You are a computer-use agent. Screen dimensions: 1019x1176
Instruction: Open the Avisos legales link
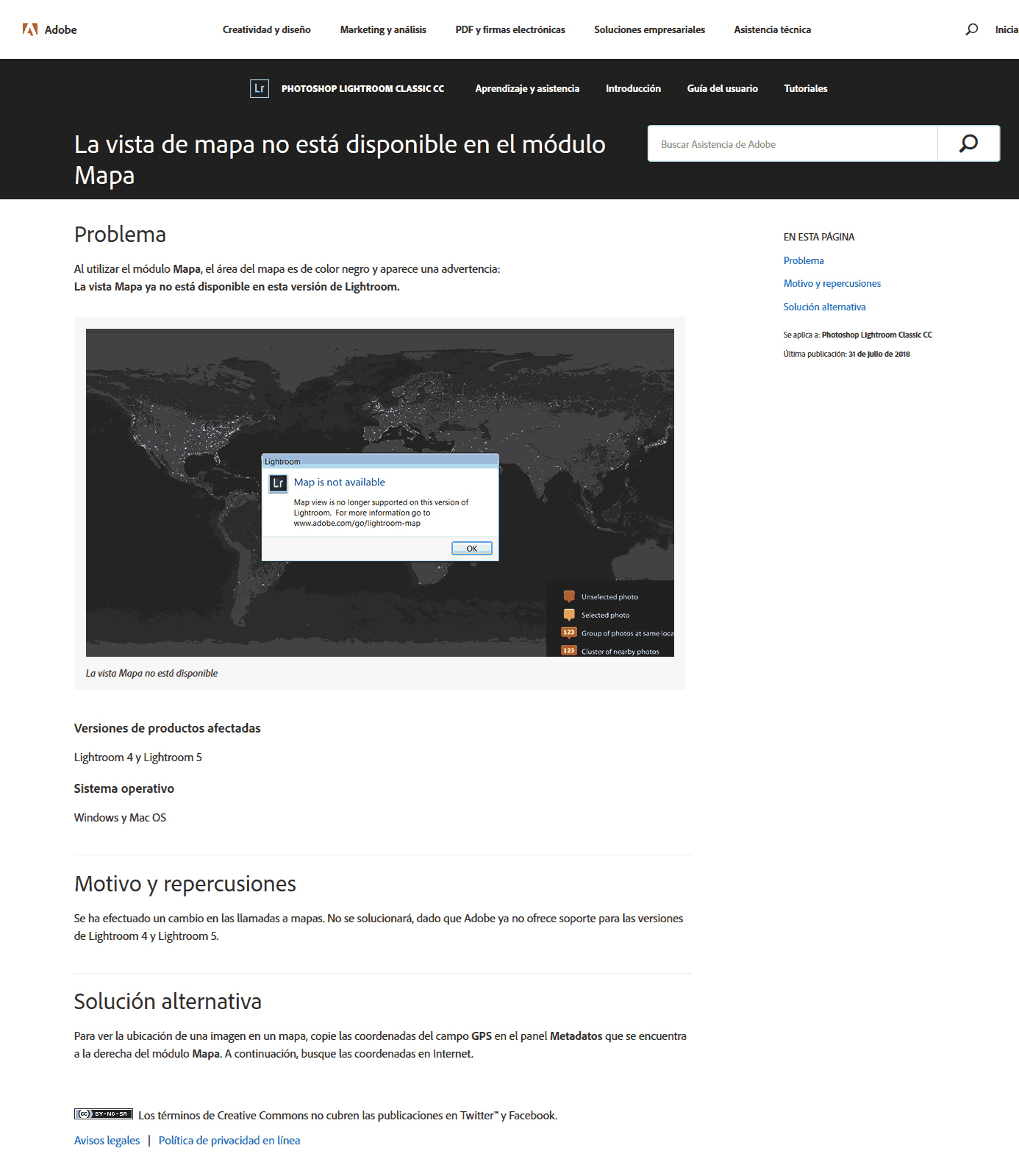coord(107,1140)
